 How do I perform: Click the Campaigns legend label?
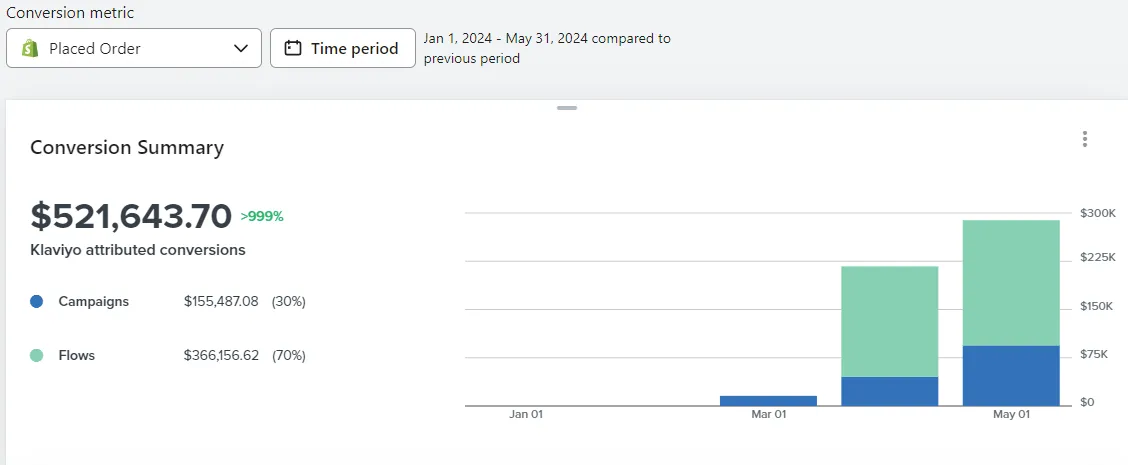point(93,301)
